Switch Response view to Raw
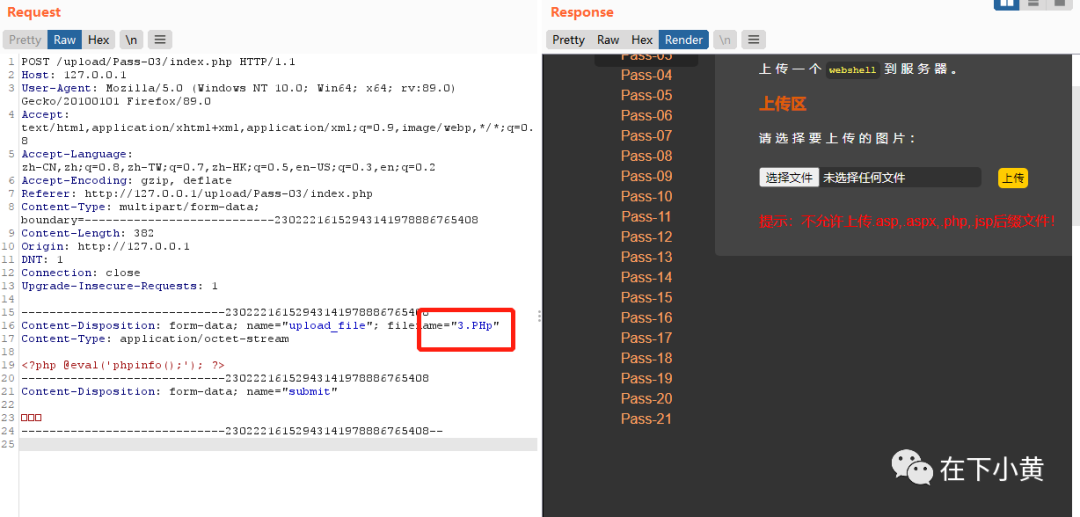The height and width of the screenshot is (517, 1080). click(608, 40)
